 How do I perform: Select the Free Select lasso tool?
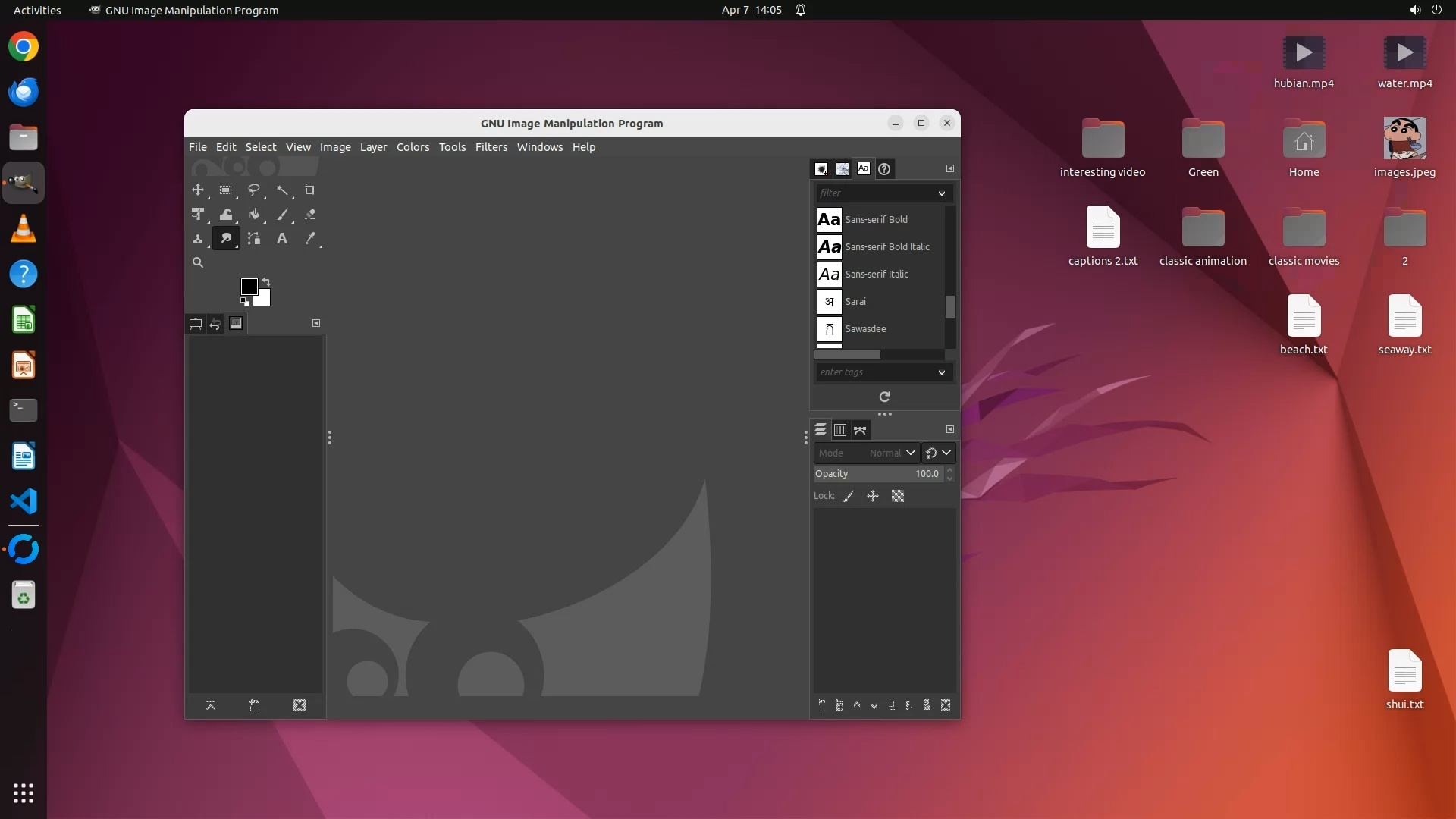pos(254,190)
